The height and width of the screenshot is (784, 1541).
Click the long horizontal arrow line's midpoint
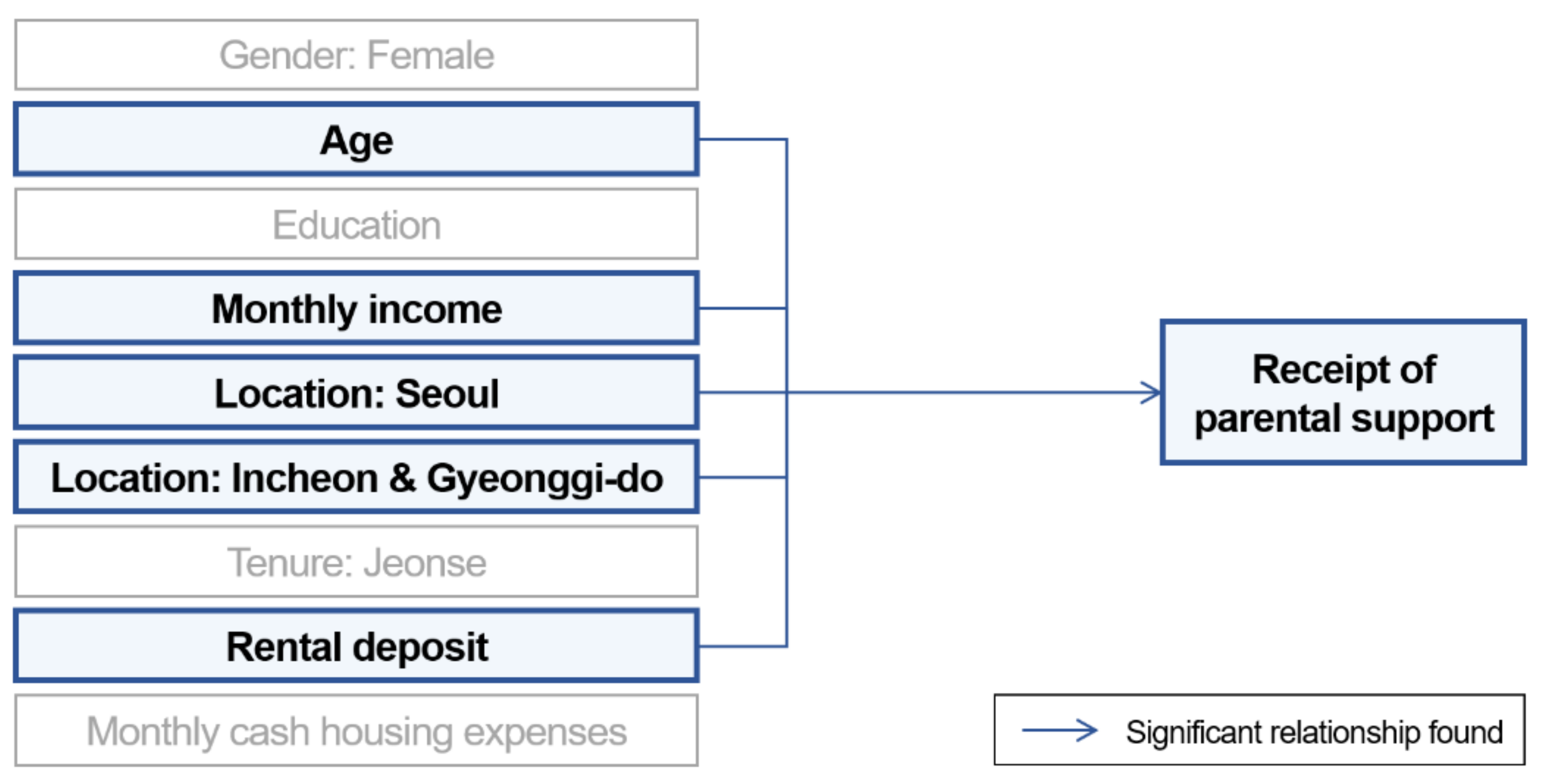coord(969,393)
